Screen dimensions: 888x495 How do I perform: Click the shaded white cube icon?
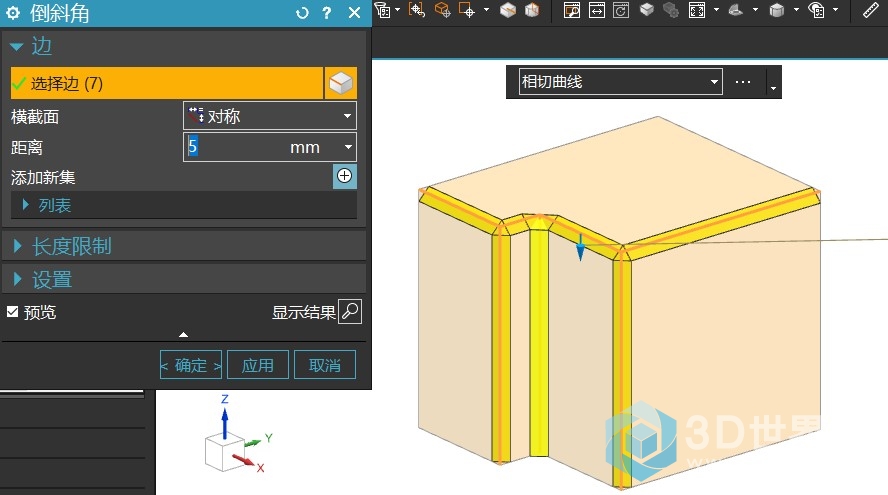[x=647, y=10]
